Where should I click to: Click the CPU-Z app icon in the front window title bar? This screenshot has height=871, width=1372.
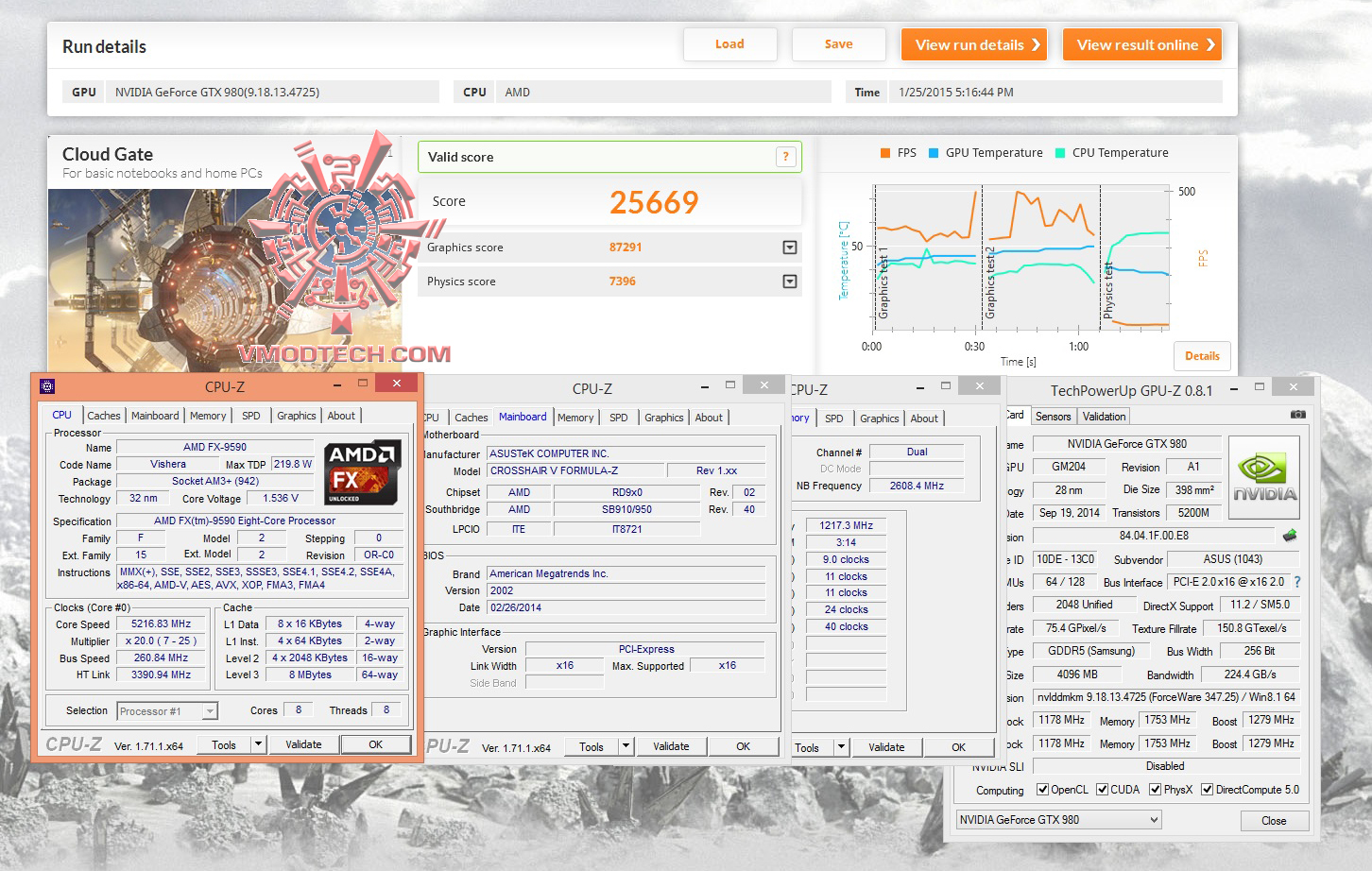(47, 385)
